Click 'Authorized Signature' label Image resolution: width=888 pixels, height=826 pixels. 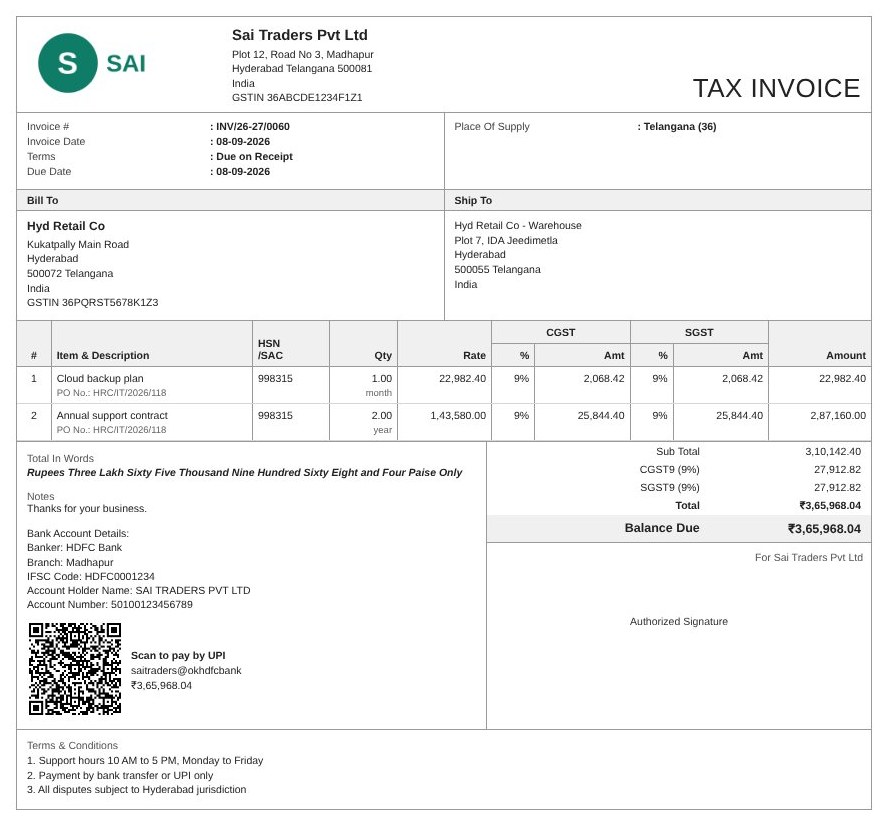[x=678, y=622]
